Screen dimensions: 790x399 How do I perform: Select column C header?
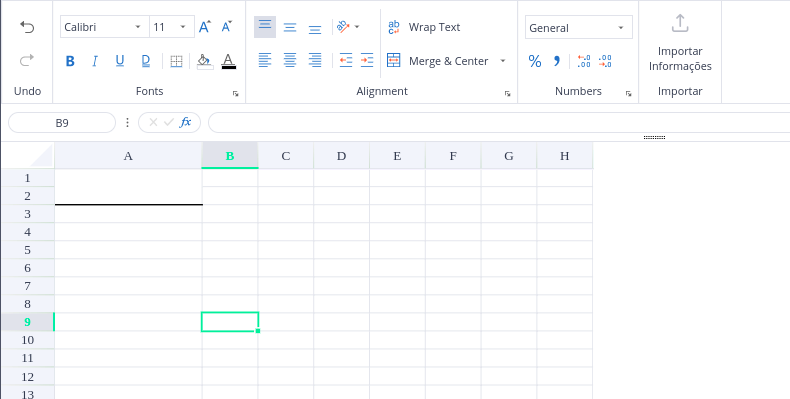pyautogui.click(x=286, y=156)
